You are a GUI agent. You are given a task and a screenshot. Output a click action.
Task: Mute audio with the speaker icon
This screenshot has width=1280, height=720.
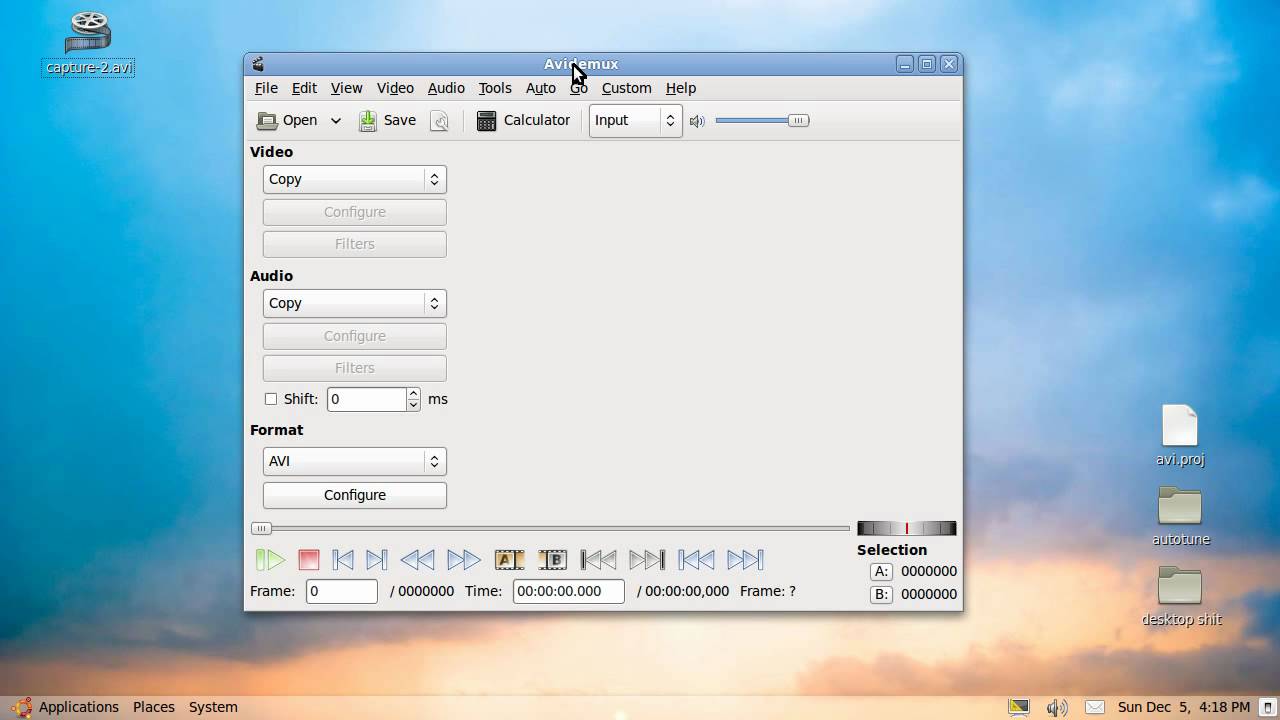(697, 121)
